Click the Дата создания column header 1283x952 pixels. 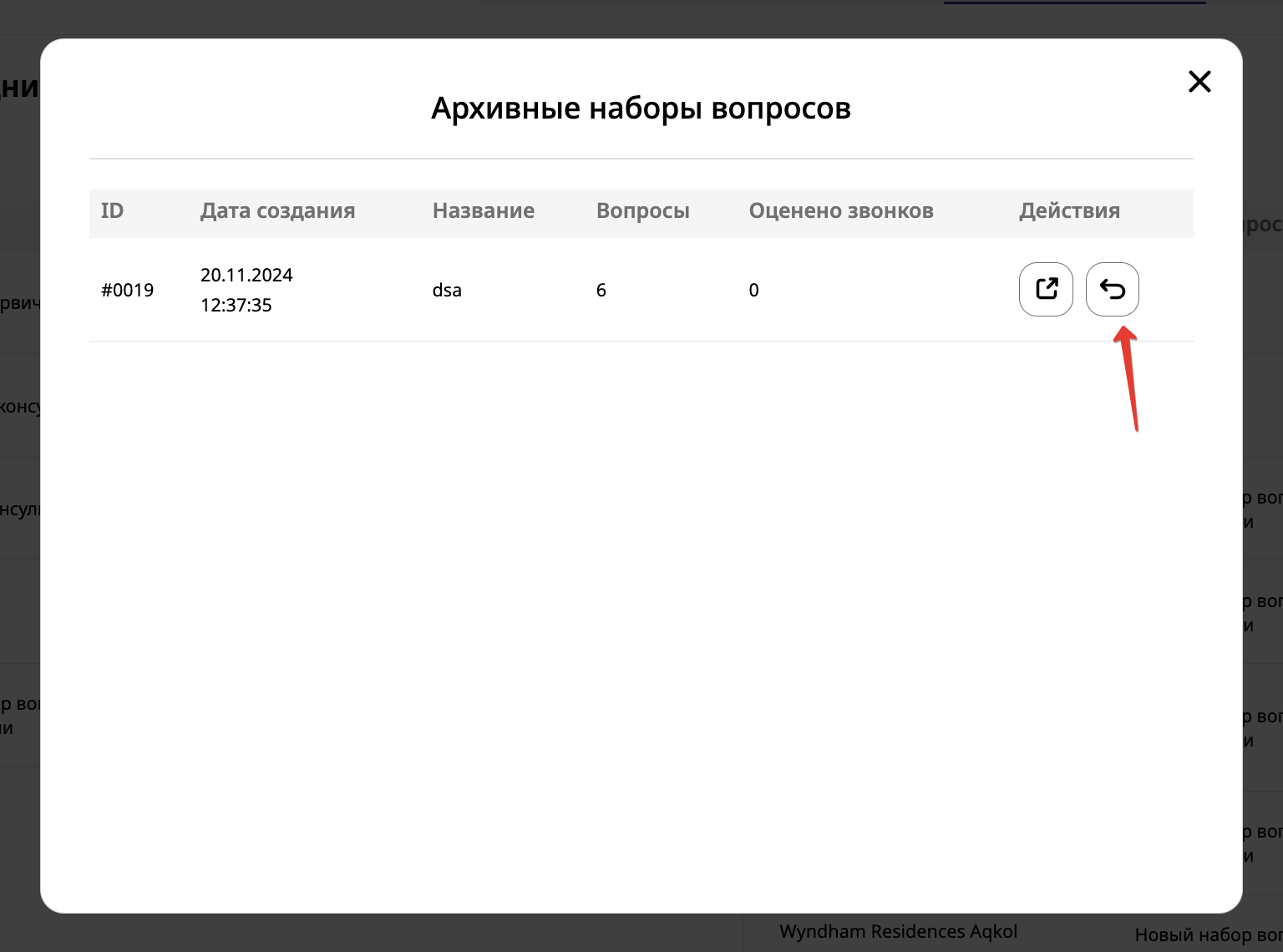pyautogui.click(x=277, y=210)
